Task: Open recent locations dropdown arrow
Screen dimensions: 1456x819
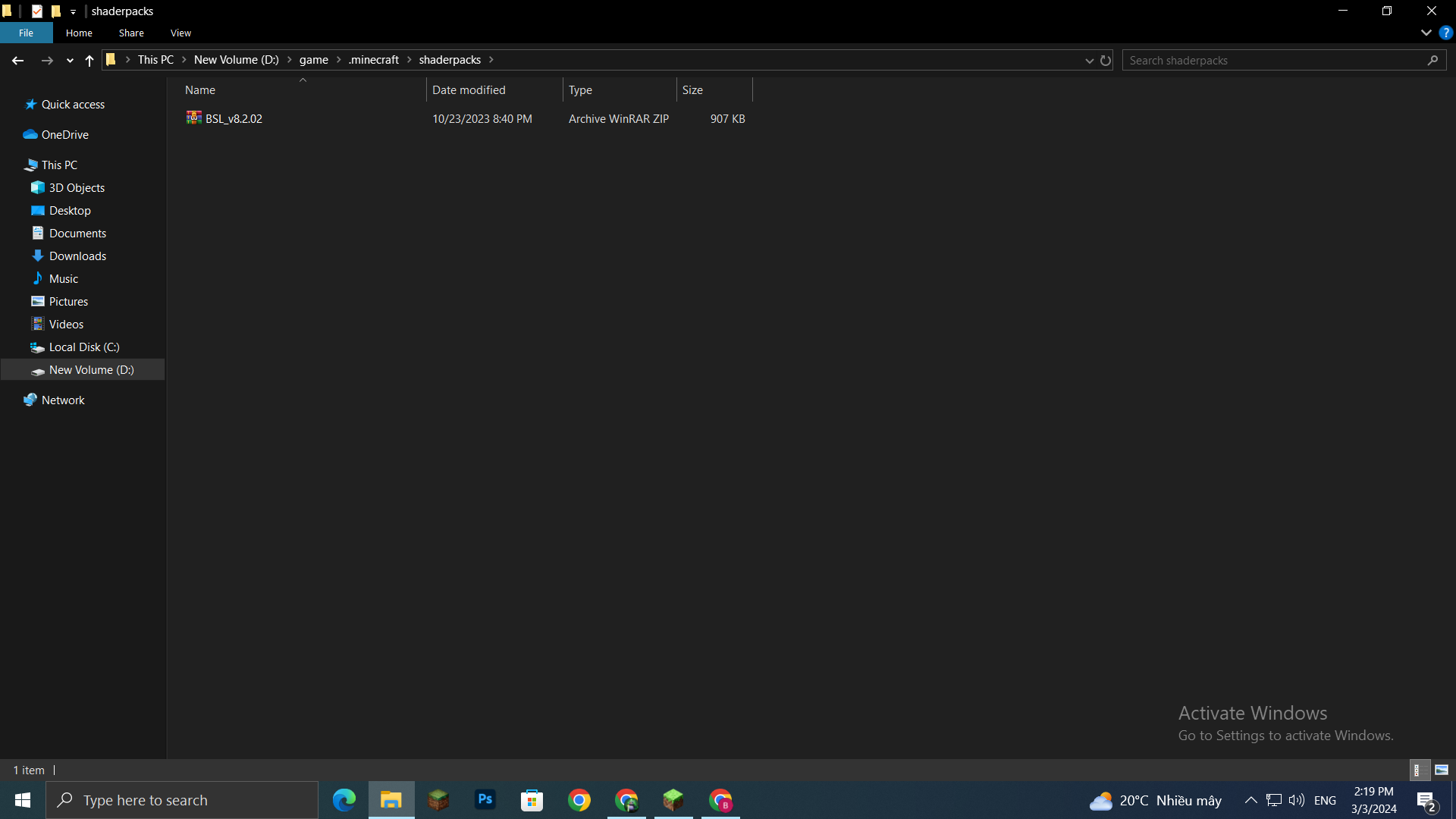Action: click(x=70, y=60)
